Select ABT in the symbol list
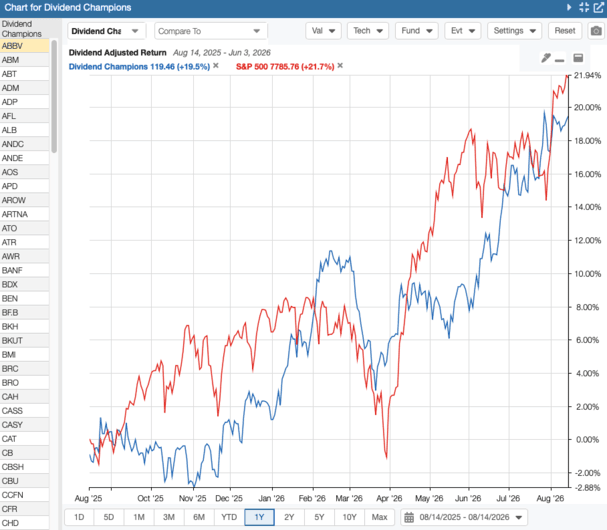This screenshot has width=607, height=530. click(24, 74)
